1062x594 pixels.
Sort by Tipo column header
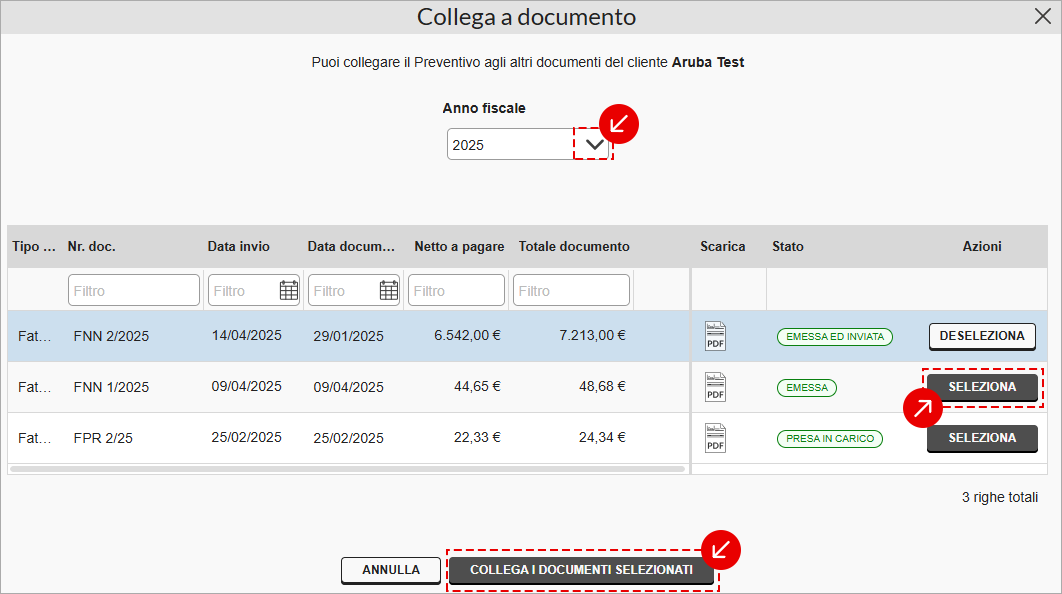tap(34, 247)
